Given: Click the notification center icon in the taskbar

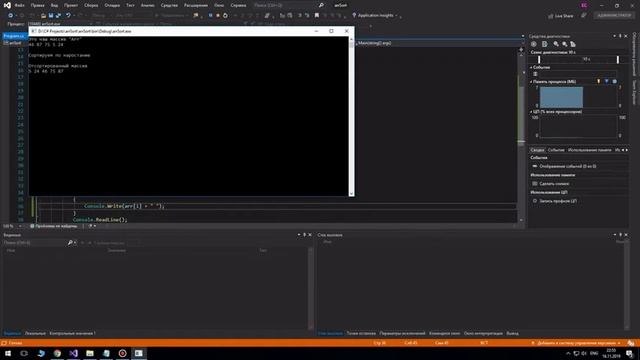Looking at the screenshot, I should (x=630, y=353).
